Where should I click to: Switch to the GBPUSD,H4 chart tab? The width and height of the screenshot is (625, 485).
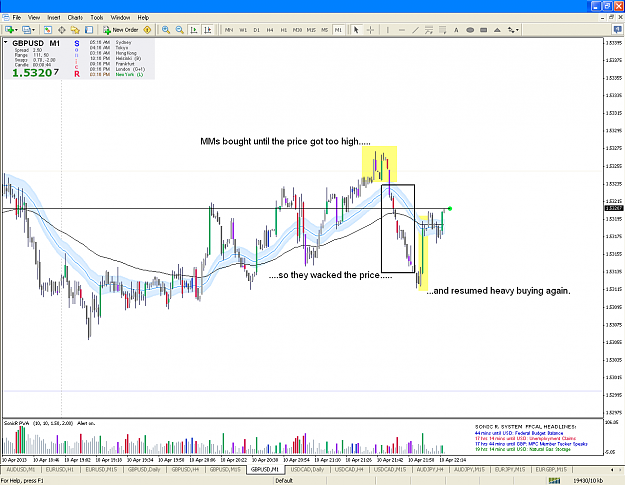tap(185, 469)
